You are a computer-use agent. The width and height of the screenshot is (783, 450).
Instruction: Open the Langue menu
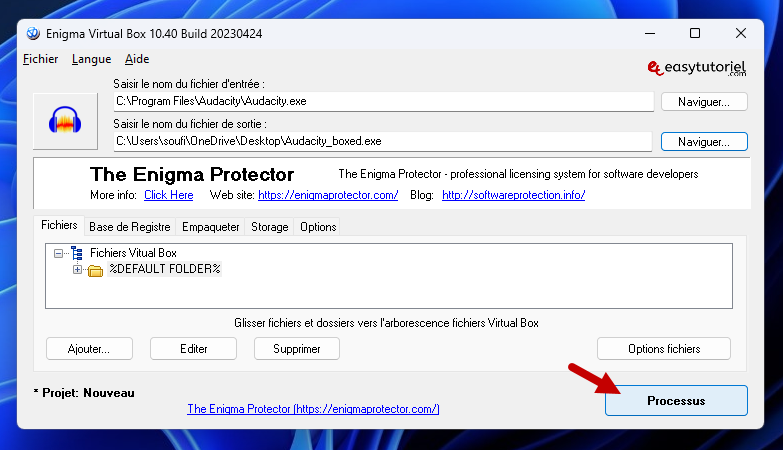click(x=91, y=59)
